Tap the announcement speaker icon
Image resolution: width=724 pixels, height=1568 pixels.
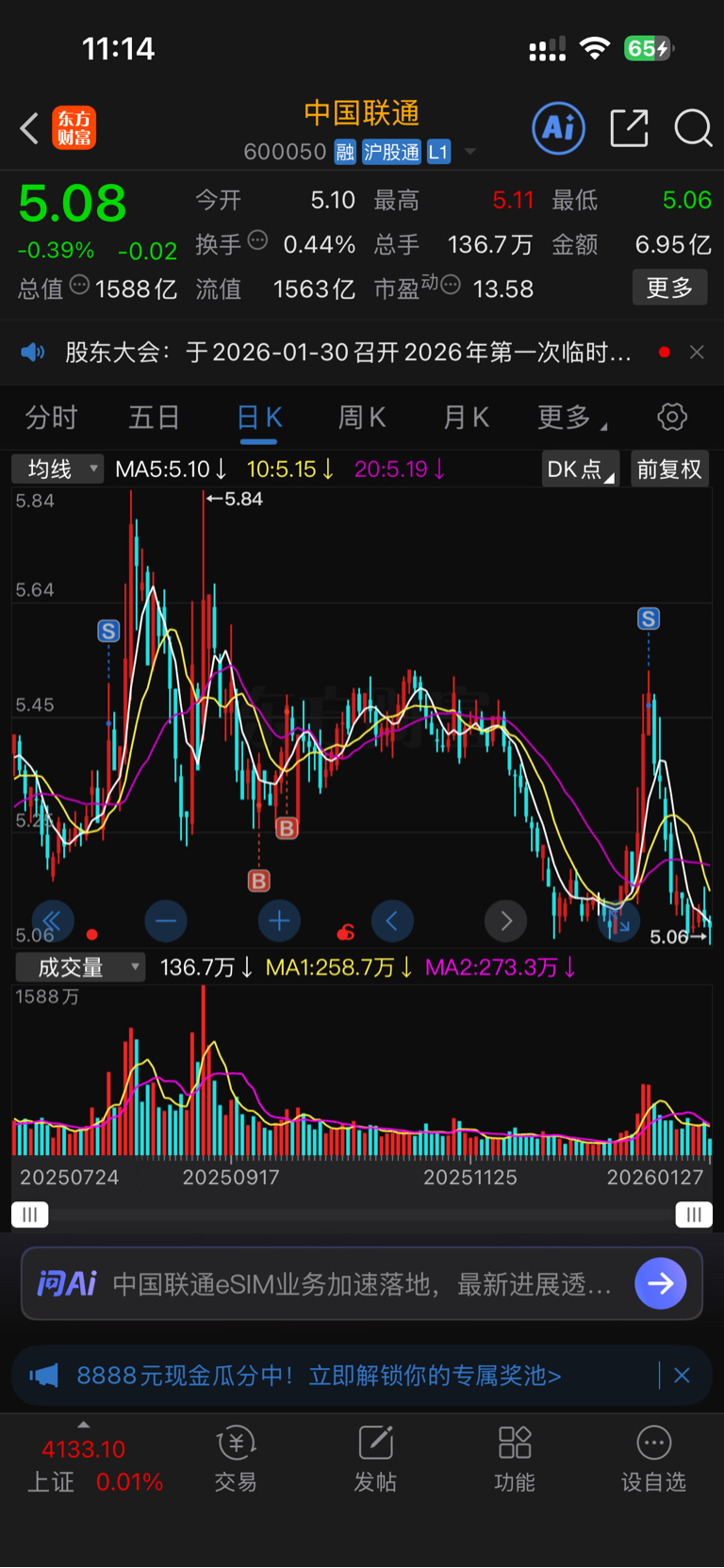(33, 352)
